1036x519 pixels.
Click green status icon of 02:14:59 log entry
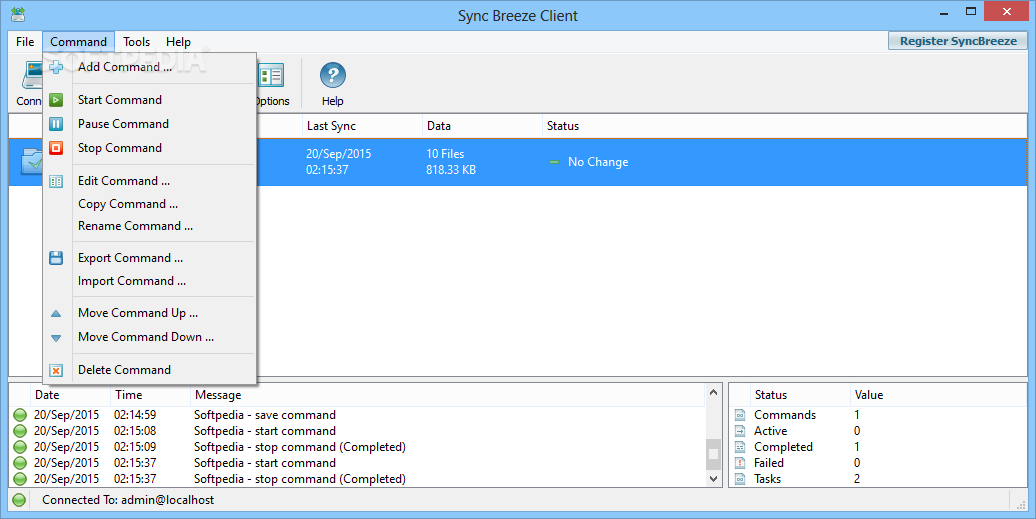20,415
